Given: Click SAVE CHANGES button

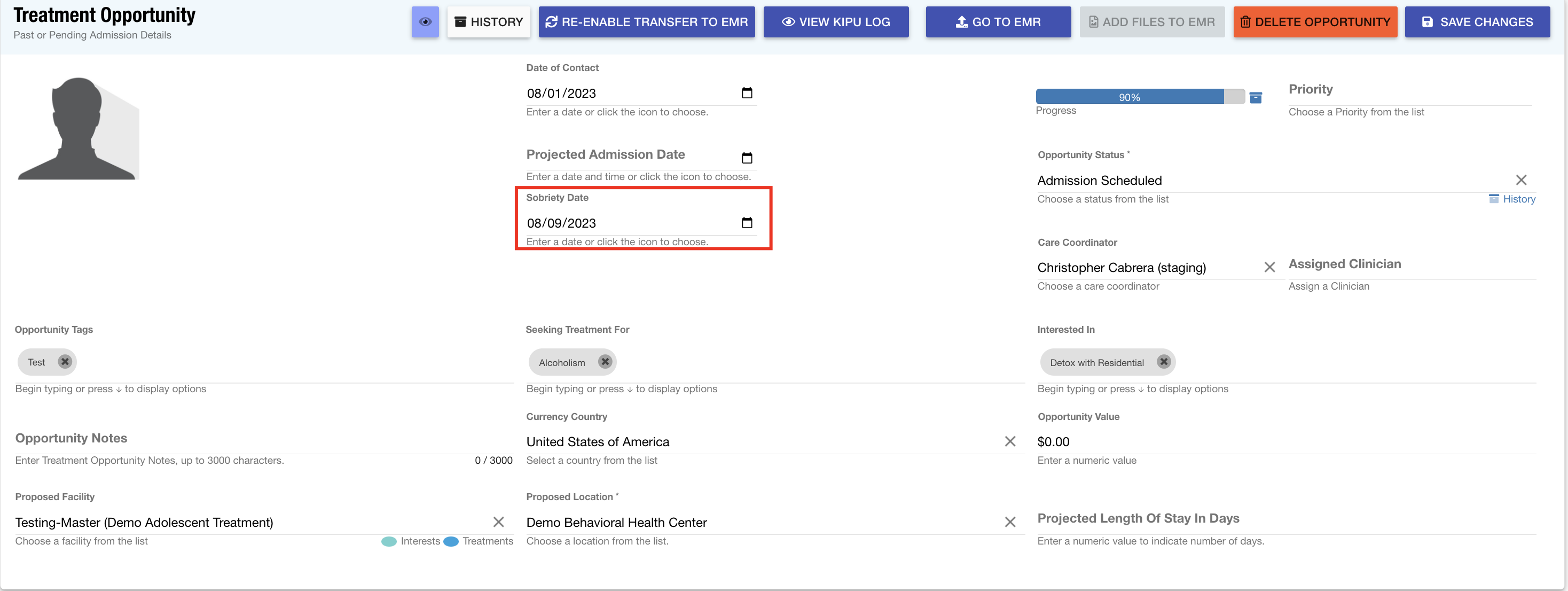Looking at the screenshot, I should tap(1477, 22).
